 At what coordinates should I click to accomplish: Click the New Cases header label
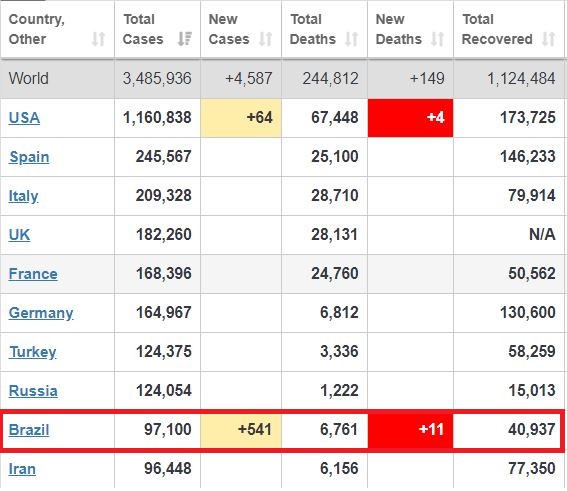point(229,29)
